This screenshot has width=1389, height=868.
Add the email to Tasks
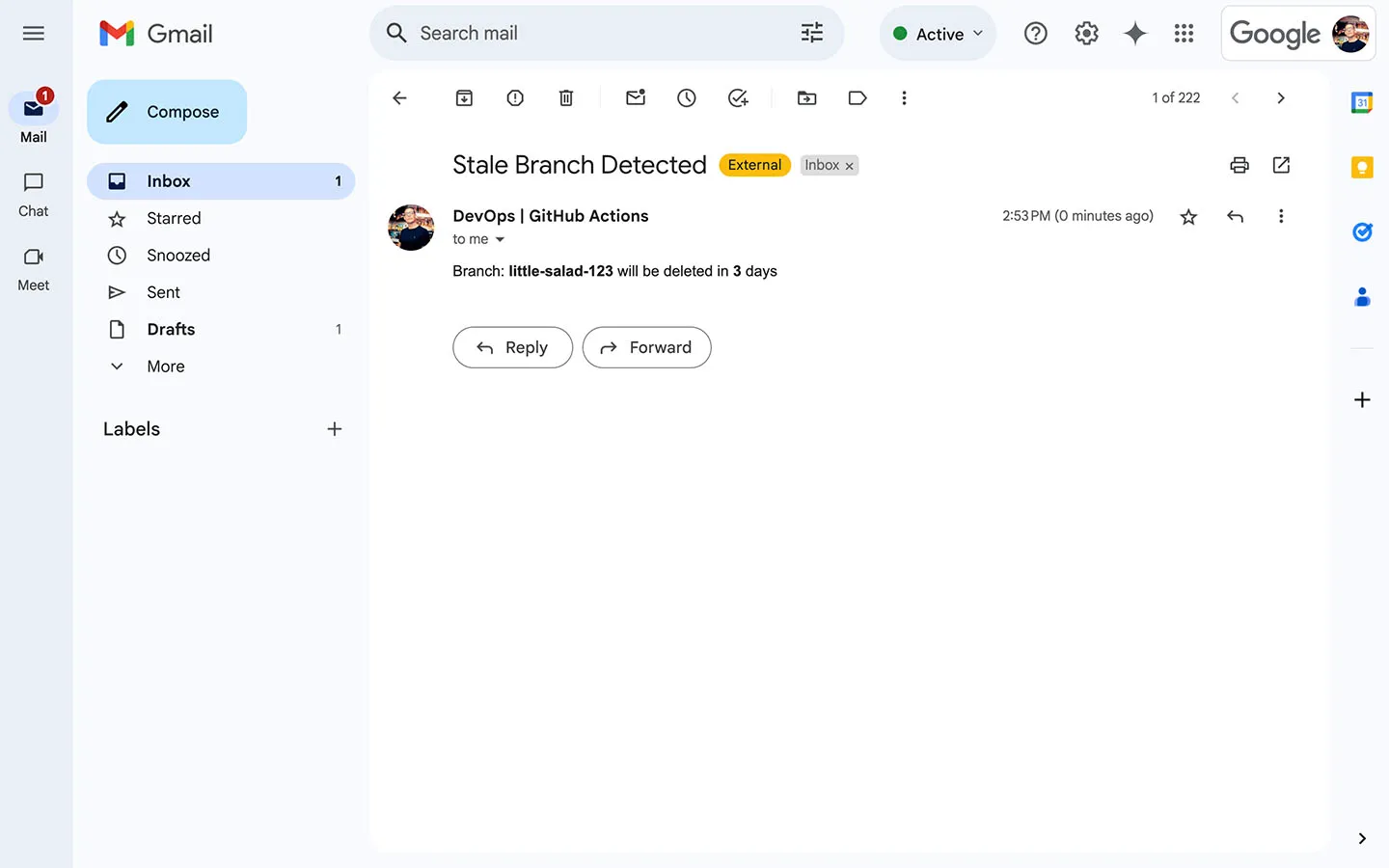point(738,98)
